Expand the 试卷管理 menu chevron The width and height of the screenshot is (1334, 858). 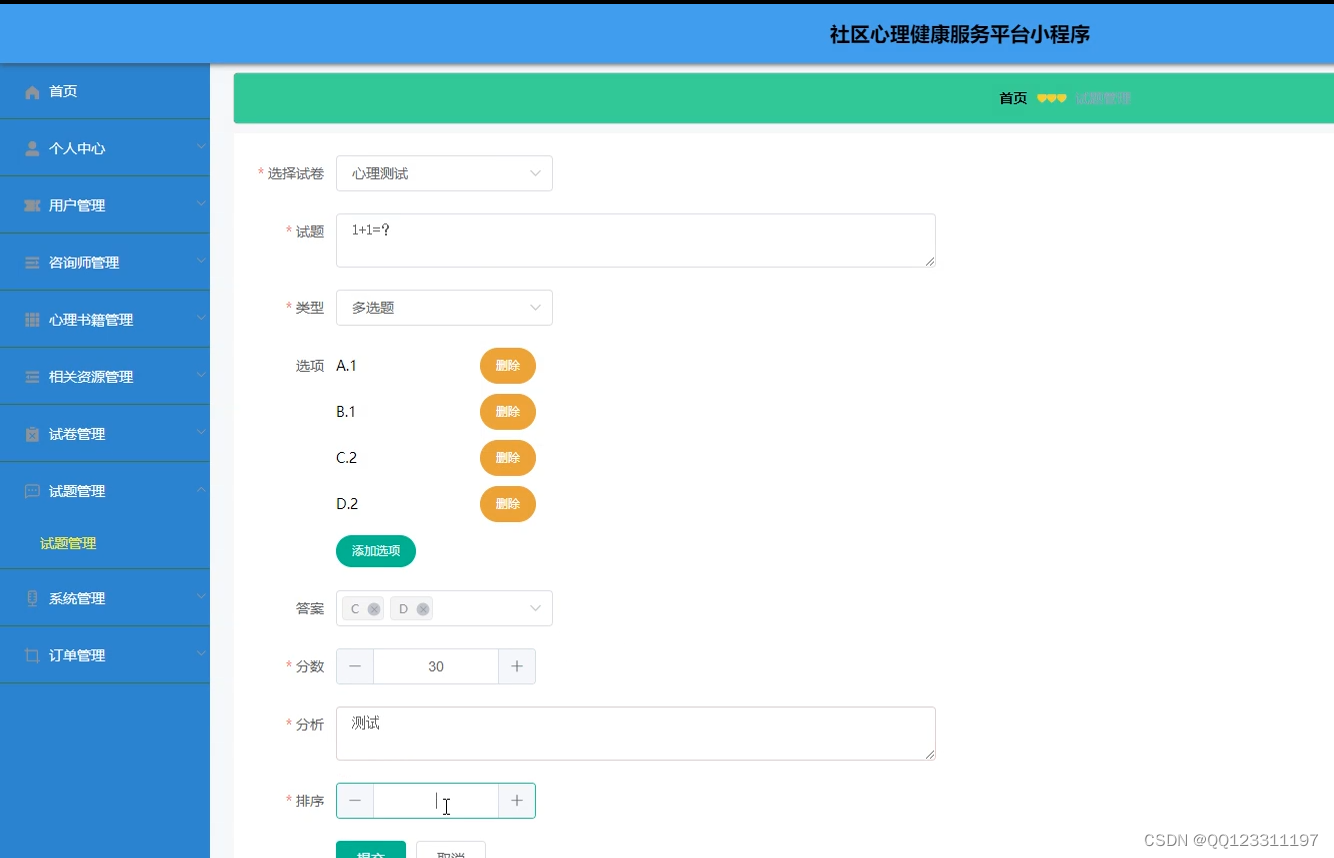(201, 432)
